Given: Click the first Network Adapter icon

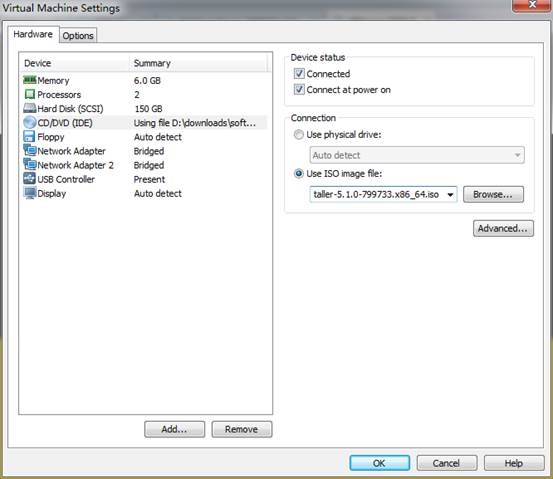Looking at the screenshot, I should coord(30,151).
